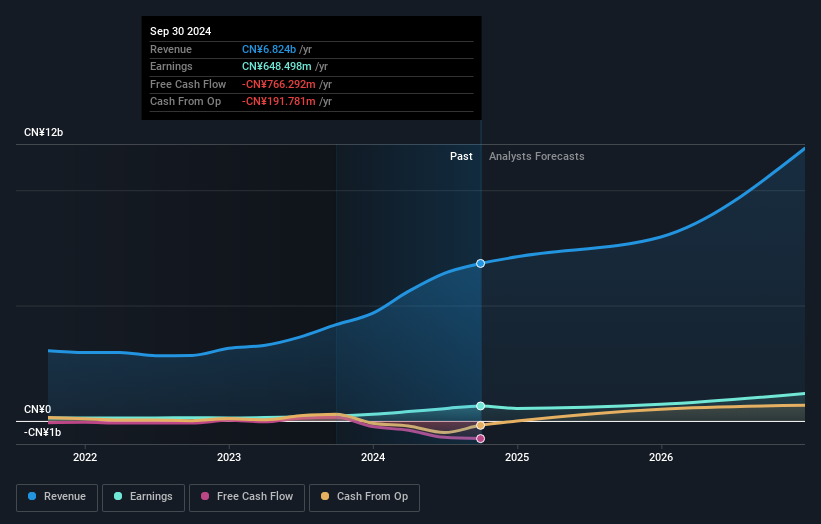Toggle the Cash From Op legend button
The height and width of the screenshot is (524, 821).
(x=364, y=497)
